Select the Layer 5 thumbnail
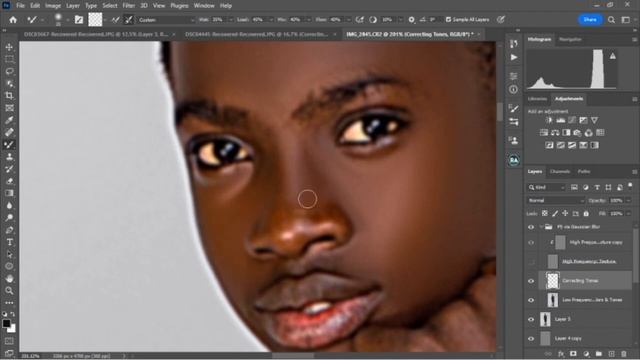This screenshot has width=640, height=360. pos(545,319)
